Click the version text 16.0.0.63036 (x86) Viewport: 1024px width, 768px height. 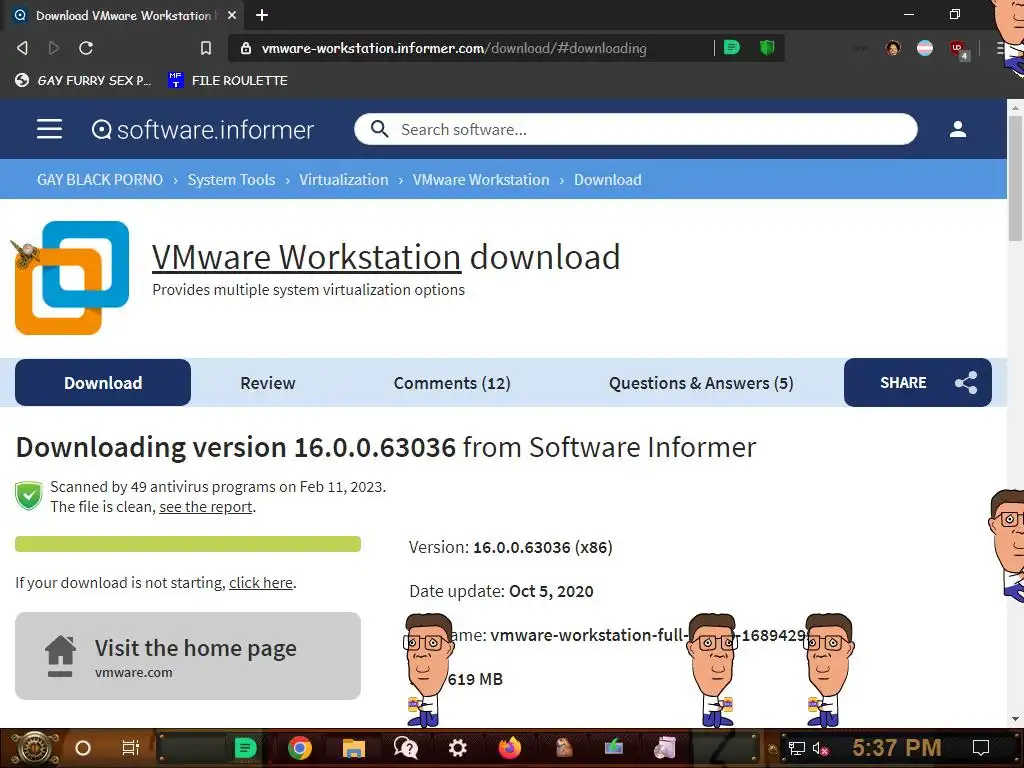543,547
